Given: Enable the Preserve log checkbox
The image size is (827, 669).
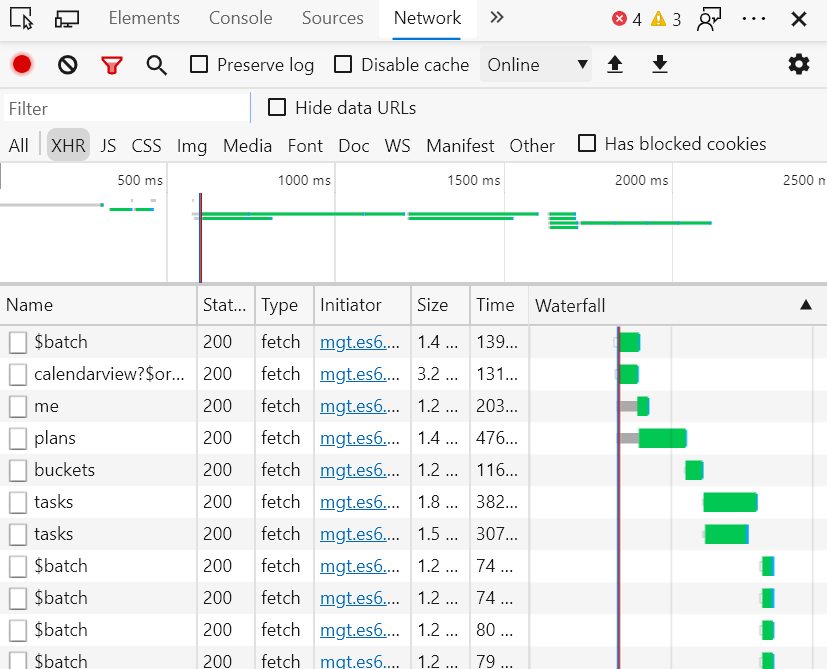Looking at the screenshot, I should click(x=199, y=64).
